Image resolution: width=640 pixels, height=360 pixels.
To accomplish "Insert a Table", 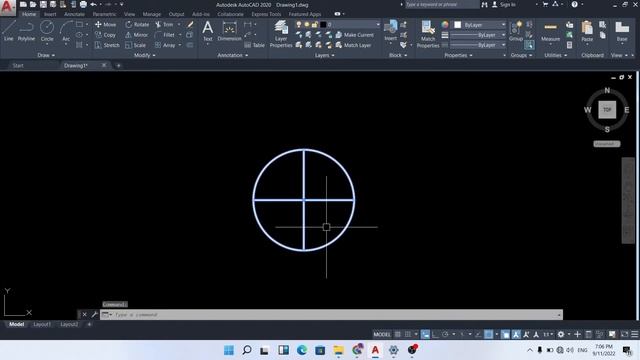I will 255,45.
